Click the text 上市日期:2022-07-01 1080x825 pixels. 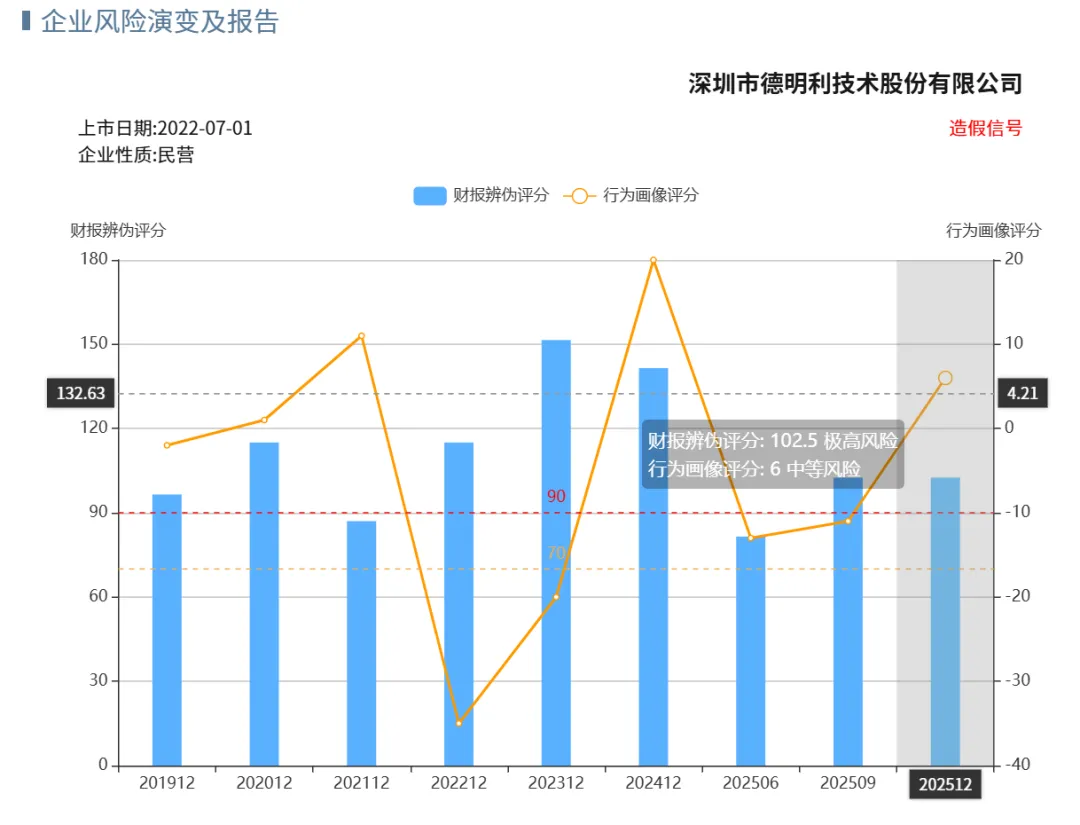click(x=165, y=128)
